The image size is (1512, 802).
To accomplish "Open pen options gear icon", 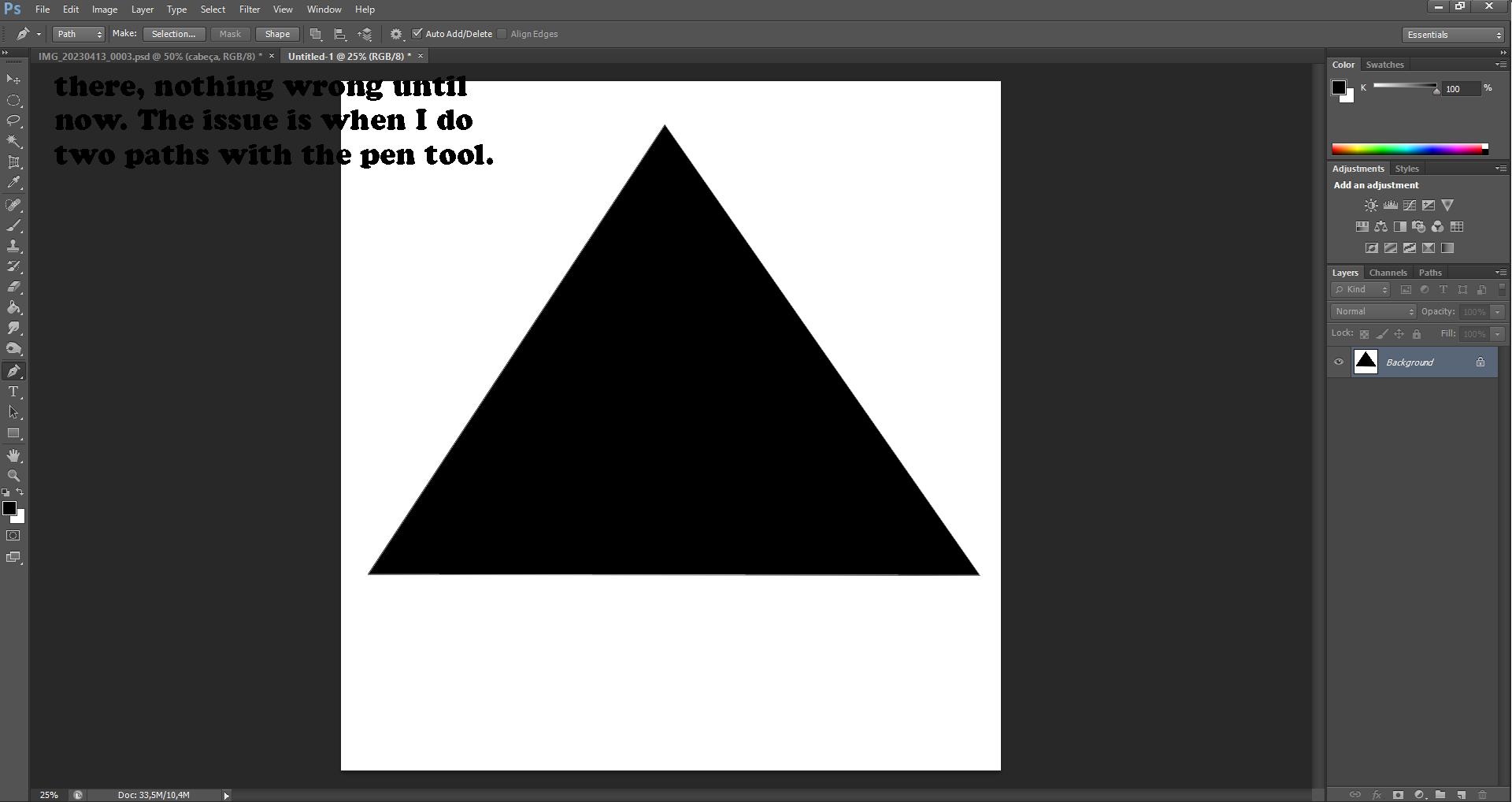I will click(396, 34).
